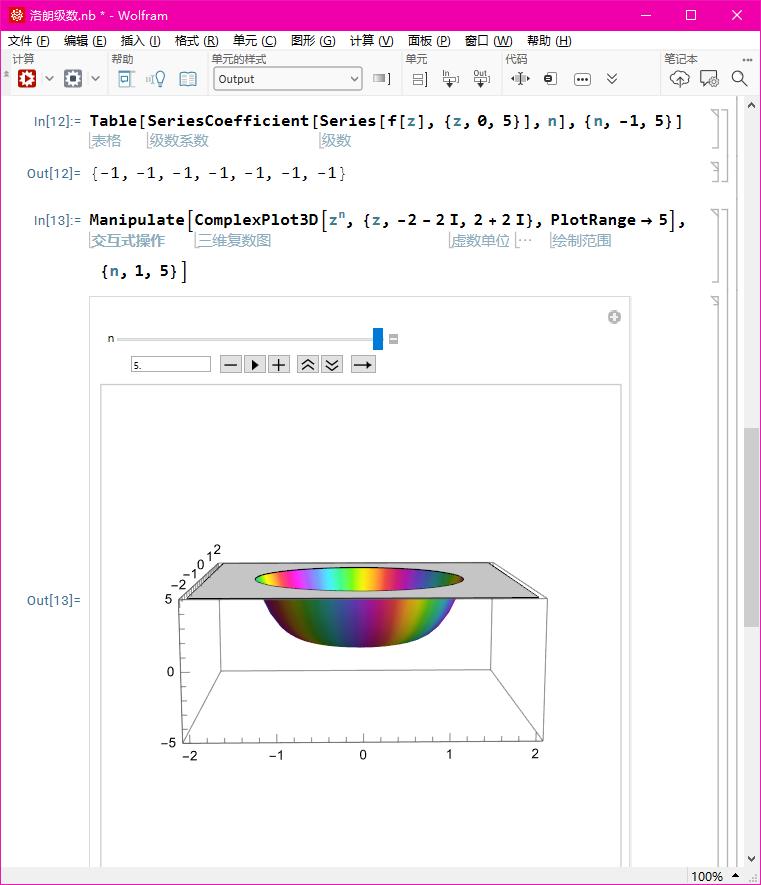Open the 格式 (R) menu

pyautogui.click(x=196, y=41)
